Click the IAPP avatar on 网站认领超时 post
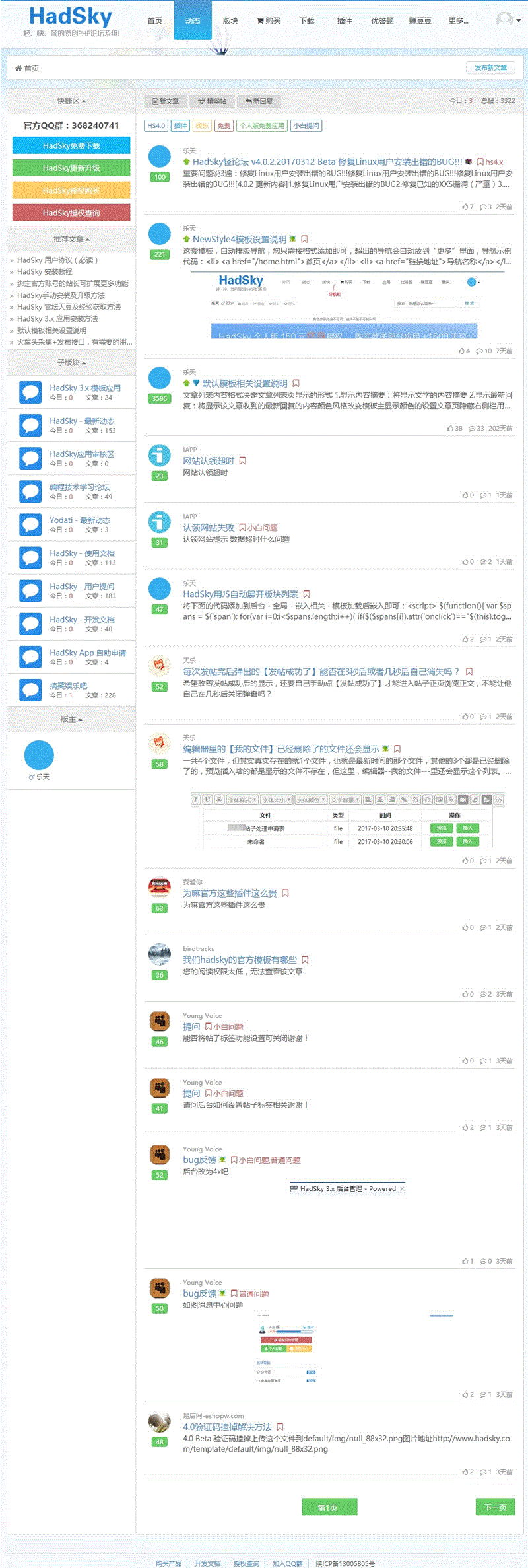This screenshot has width=528, height=1568. [x=160, y=455]
